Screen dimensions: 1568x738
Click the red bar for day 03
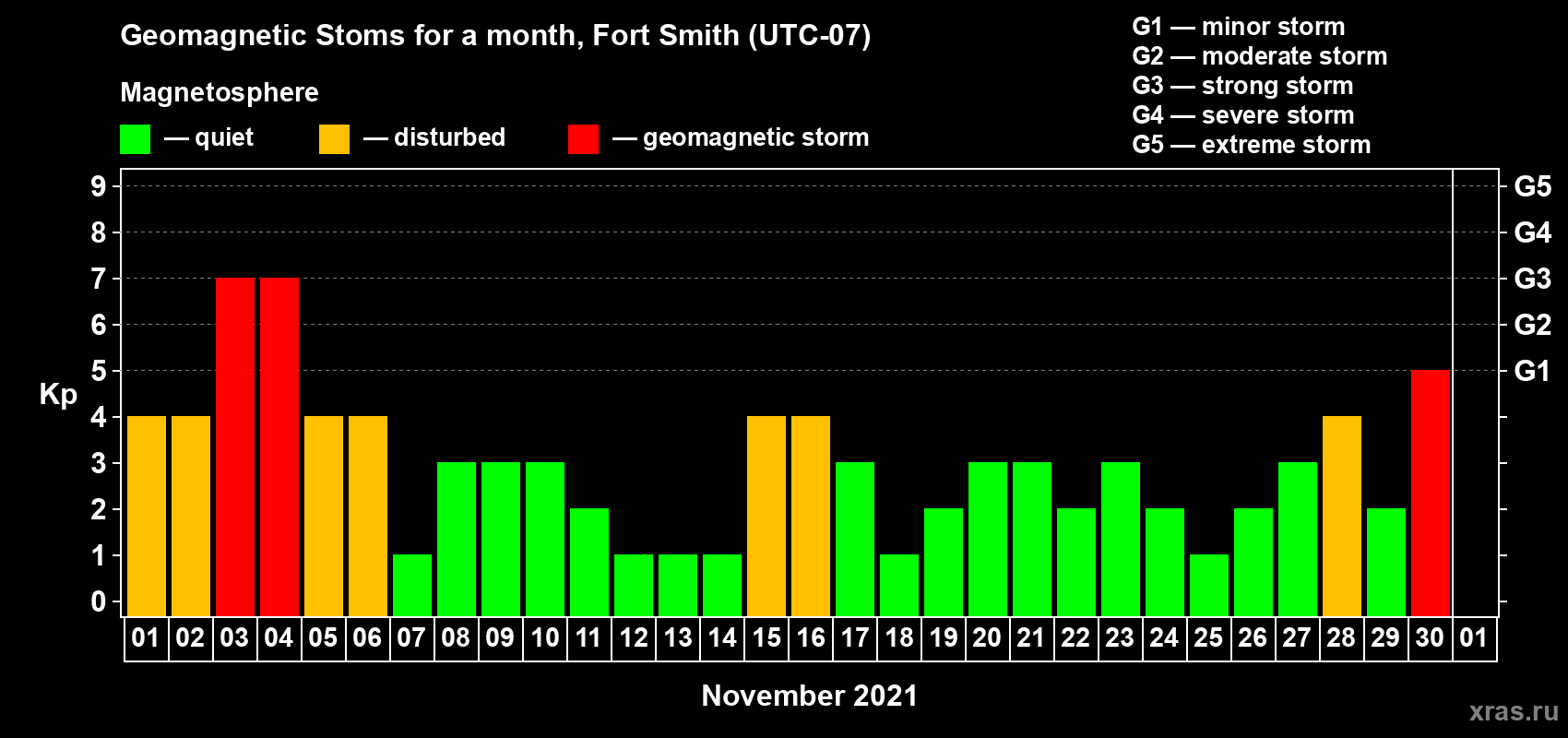pos(235,447)
